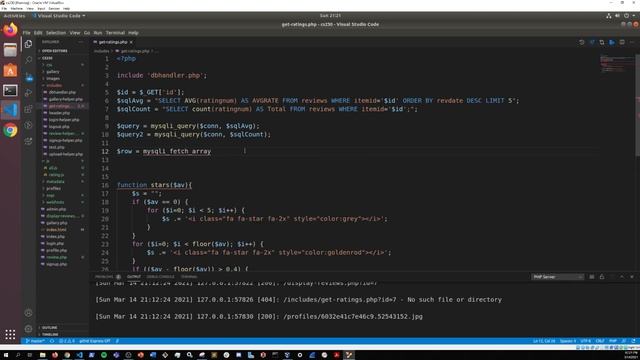
Task: Expand the profiles folder
Action: [53, 189]
